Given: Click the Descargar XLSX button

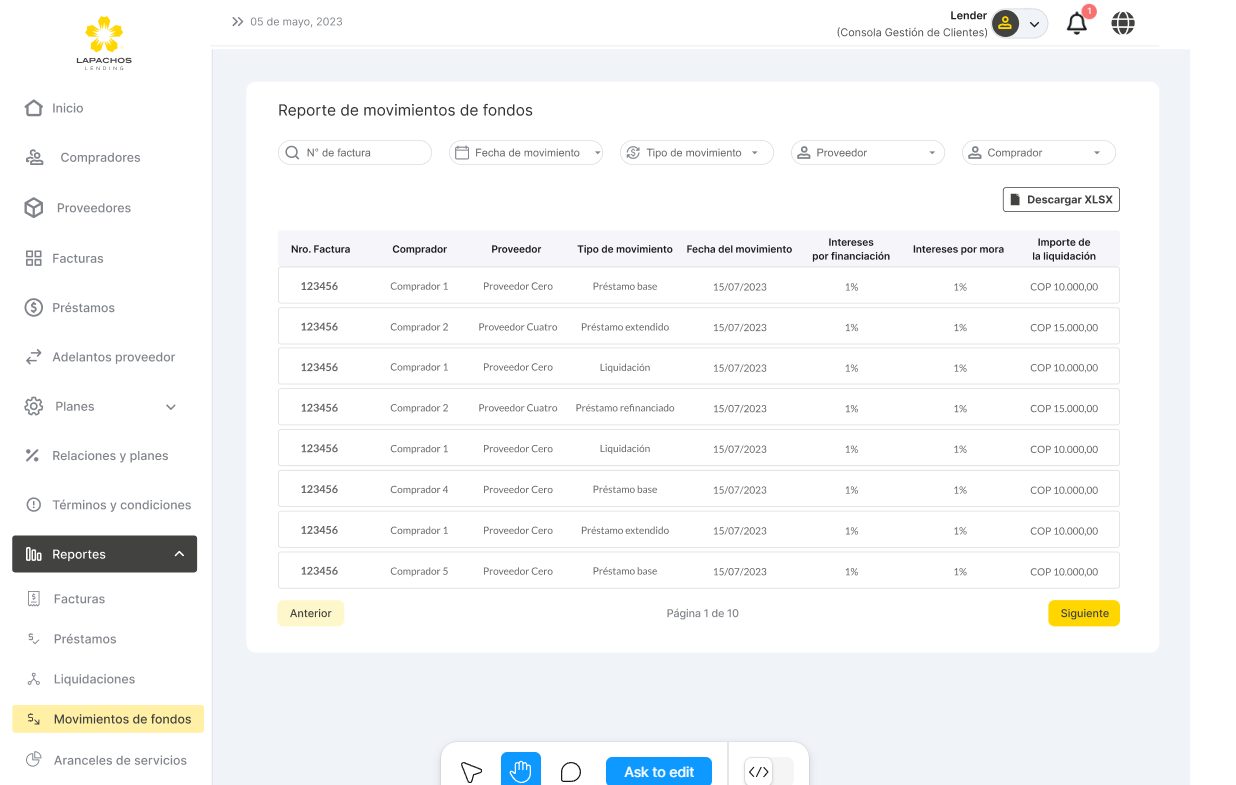Looking at the screenshot, I should (1061, 200).
